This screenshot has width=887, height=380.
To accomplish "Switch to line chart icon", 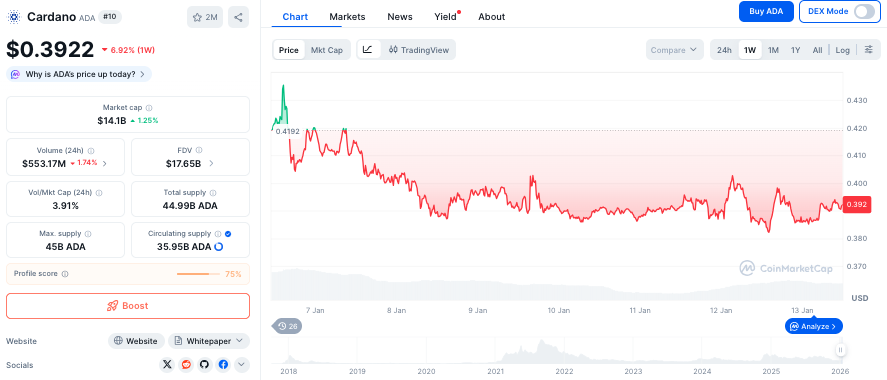I will (x=368, y=50).
